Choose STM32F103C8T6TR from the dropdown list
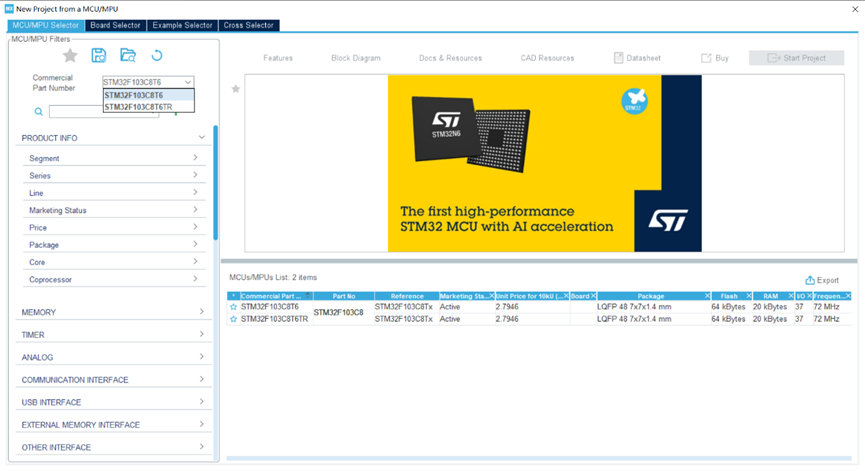865x471 pixels. [149, 106]
